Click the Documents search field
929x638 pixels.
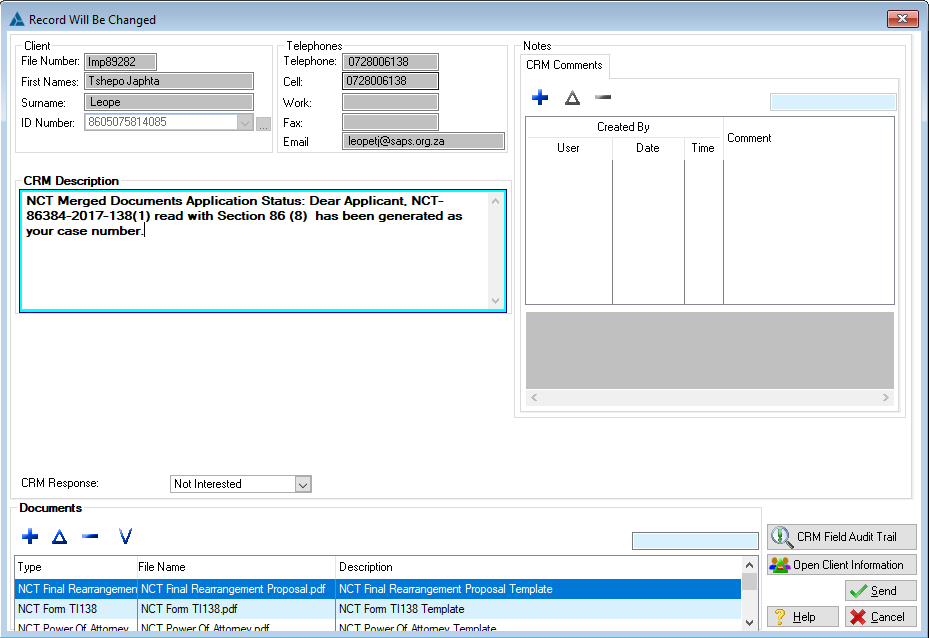[695, 541]
